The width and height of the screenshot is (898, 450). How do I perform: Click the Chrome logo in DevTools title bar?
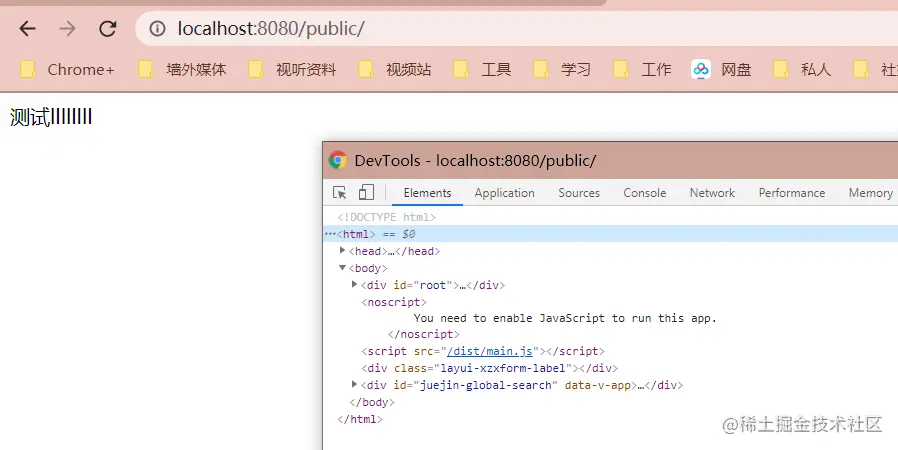pyautogui.click(x=338, y=160)
